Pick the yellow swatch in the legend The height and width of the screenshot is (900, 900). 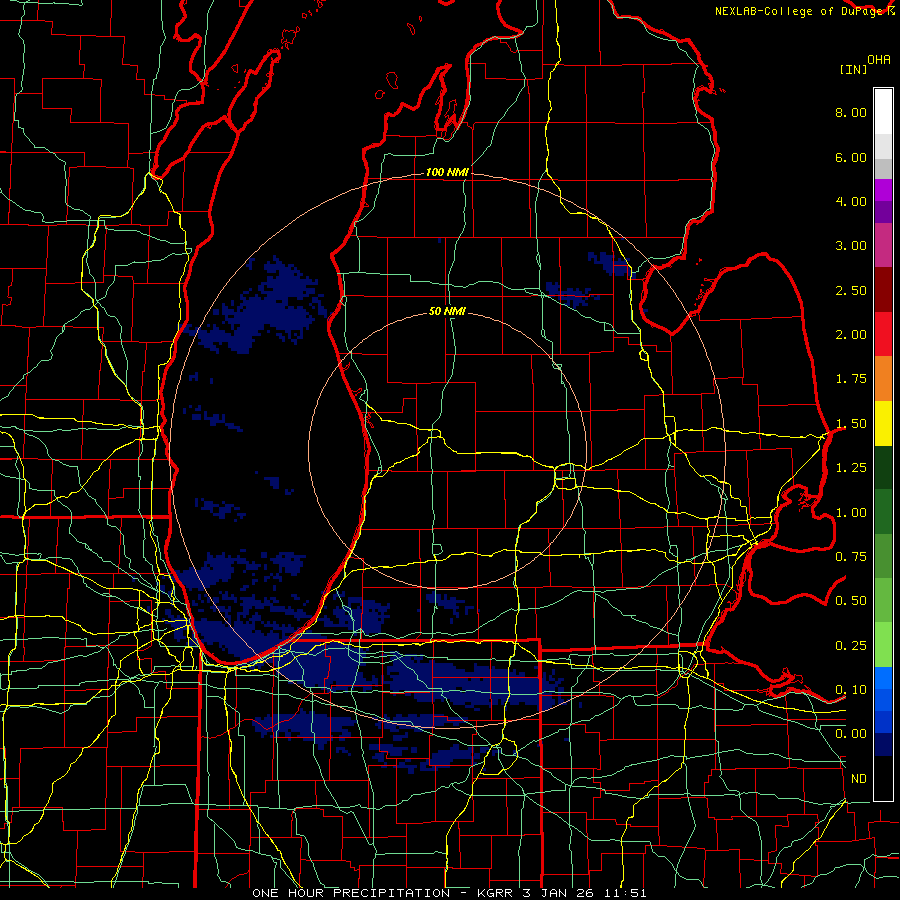tap(883, 423)
